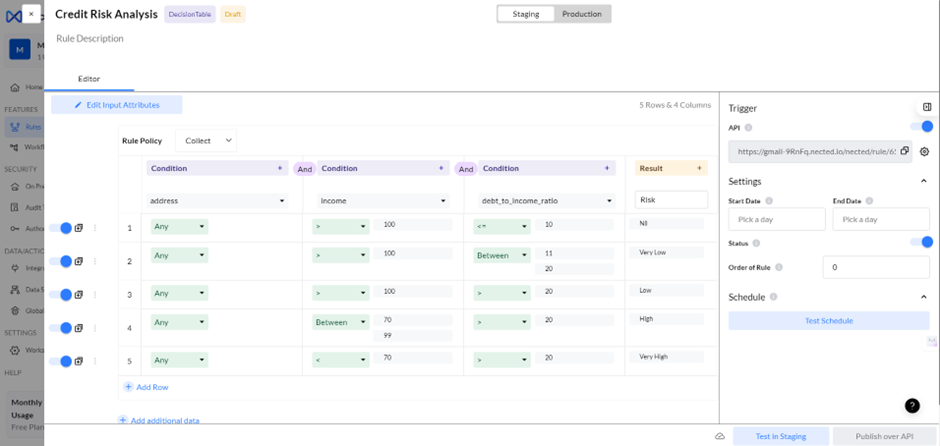Pick a Start Date
This screenshot has height=446, width=940.
(x=777, y=219)
